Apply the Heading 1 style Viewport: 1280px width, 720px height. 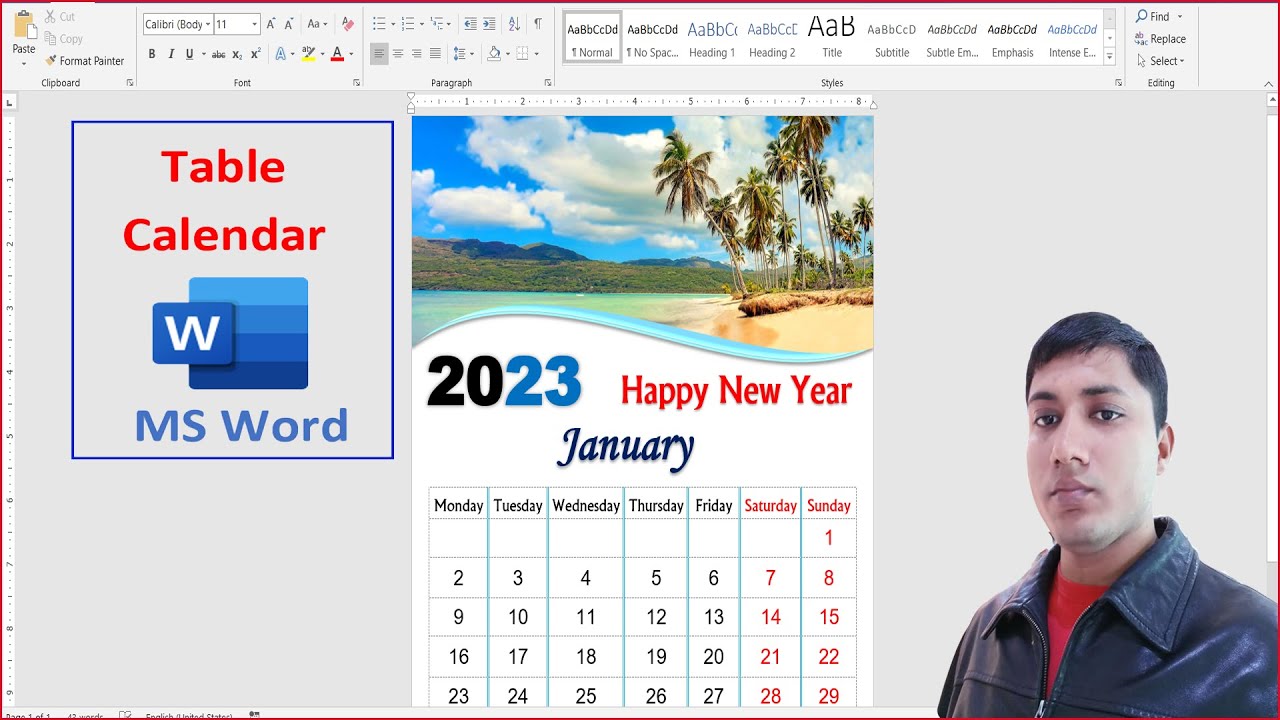[712, 38]
